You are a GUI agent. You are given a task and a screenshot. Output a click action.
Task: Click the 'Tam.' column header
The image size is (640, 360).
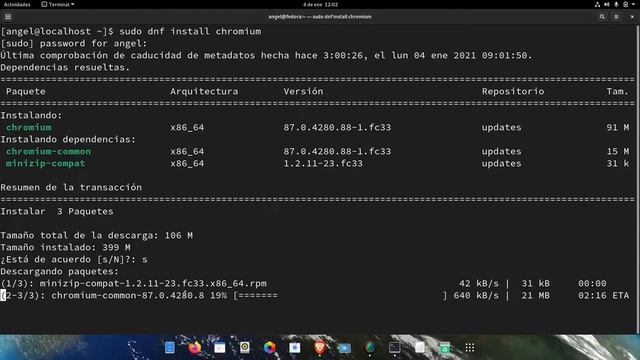click(618, 91)
